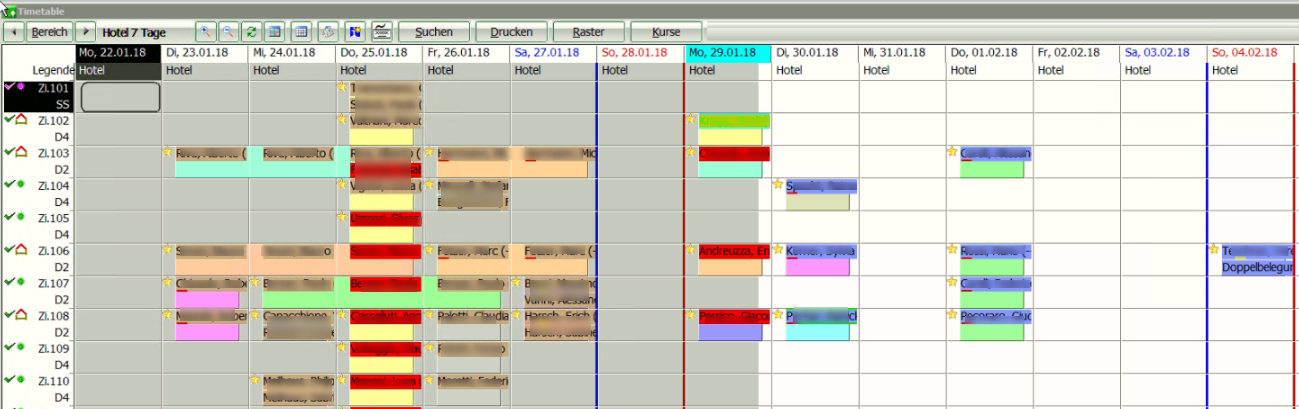Click the house status icon beside Zi.102
Viewport: 1299px width, 409px height.
coord(21,119)
